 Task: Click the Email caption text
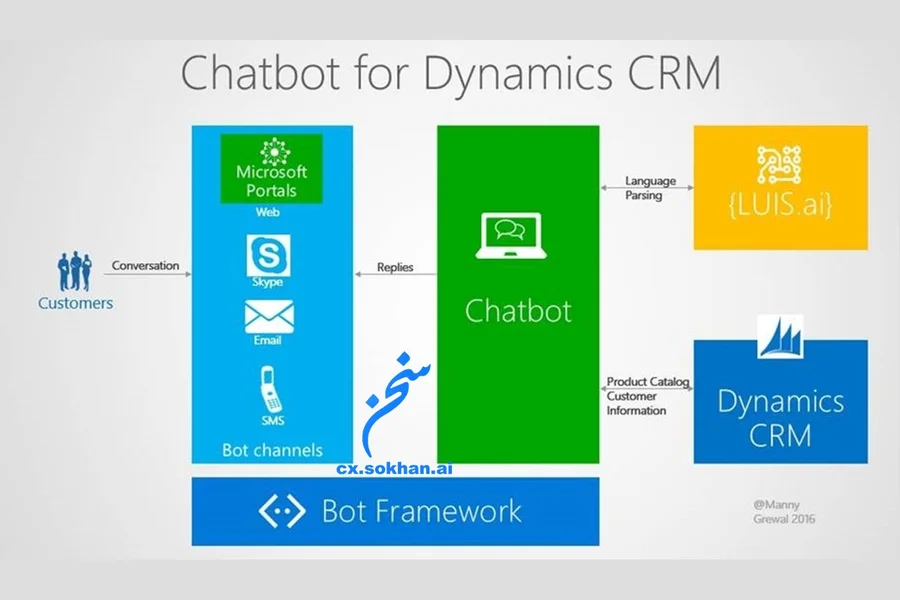(x=267, y=340)
